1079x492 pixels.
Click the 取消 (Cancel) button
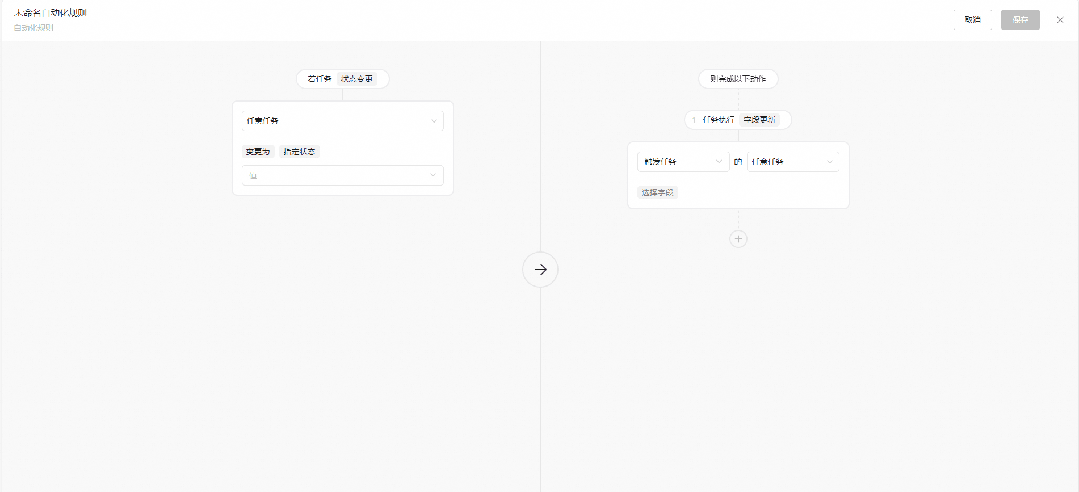point(972,20)
